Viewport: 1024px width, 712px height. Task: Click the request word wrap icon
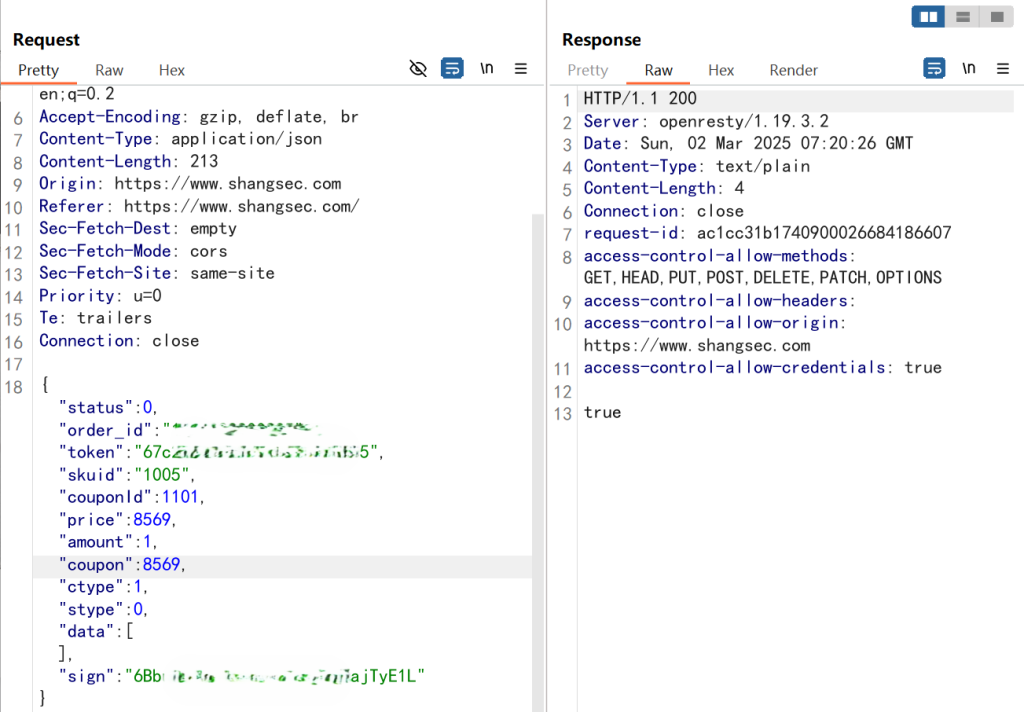[452, 69]
